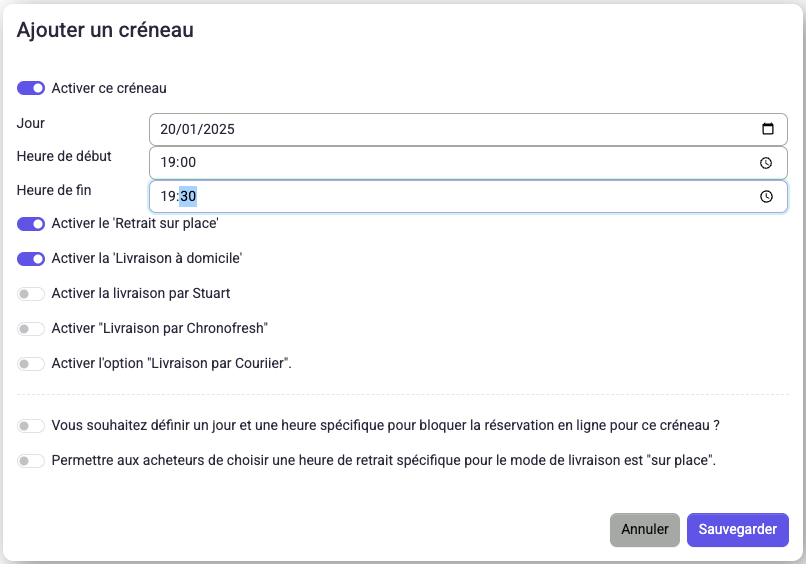Screen dimensions: 806x564
Task: Enable 'Livraison par Couriier' option switch
Action: coord(31,363)
